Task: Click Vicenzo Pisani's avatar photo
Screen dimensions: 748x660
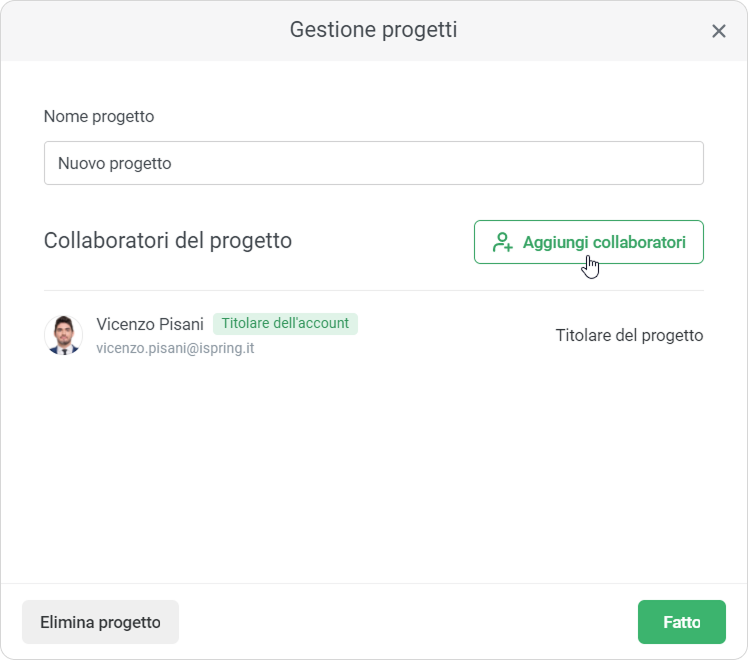Action: (63, 335)
